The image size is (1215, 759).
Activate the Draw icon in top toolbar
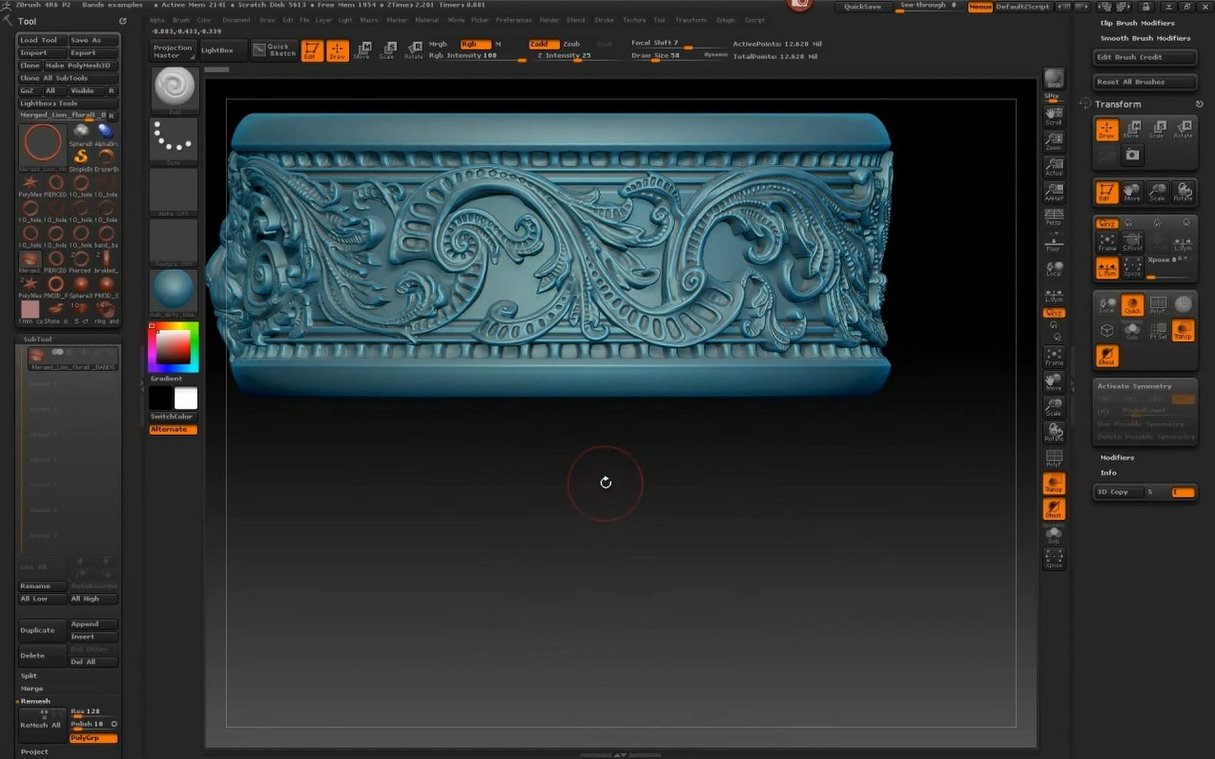click(338, 50)
